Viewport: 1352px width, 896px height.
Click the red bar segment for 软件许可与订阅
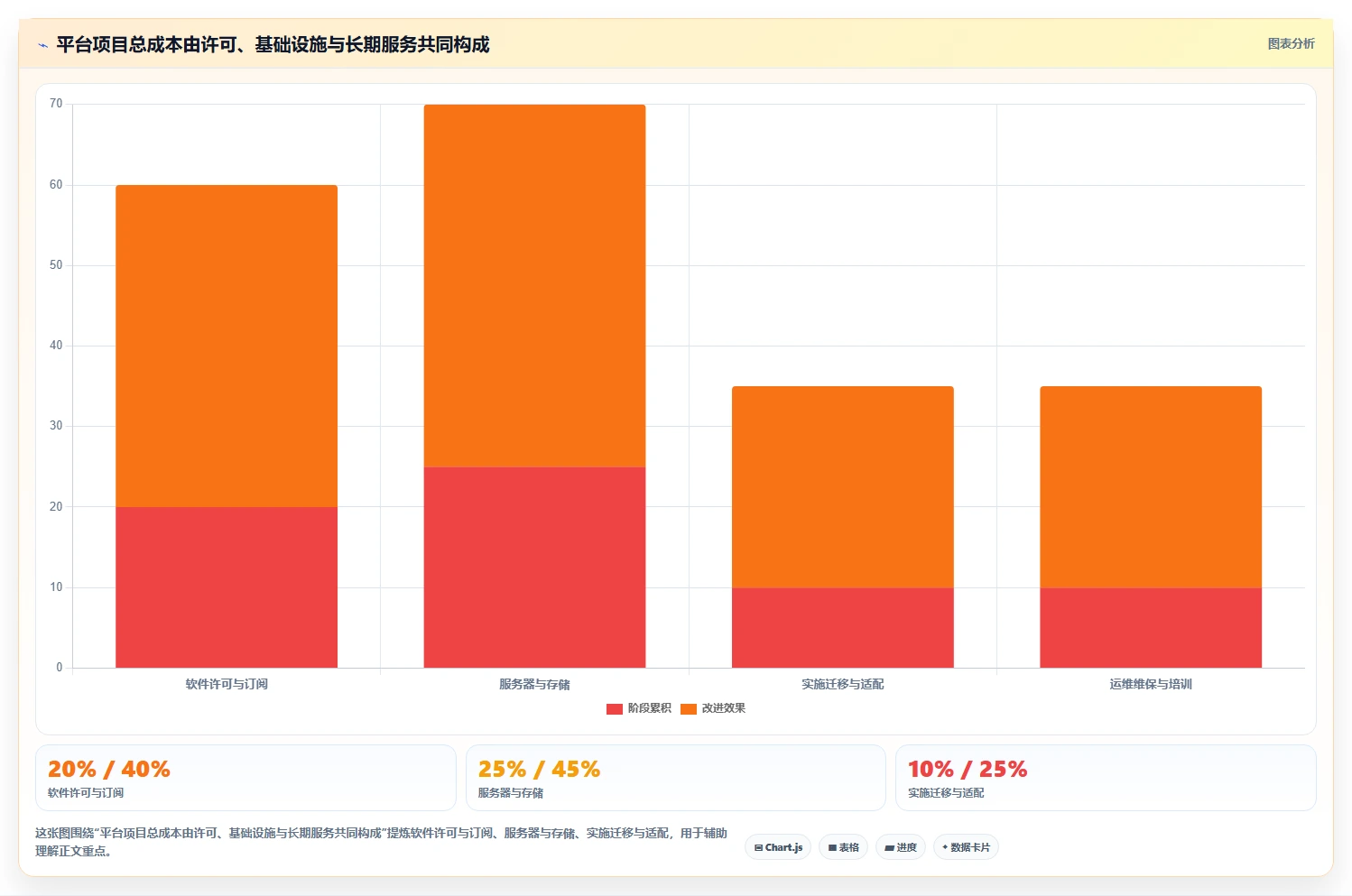227,587
